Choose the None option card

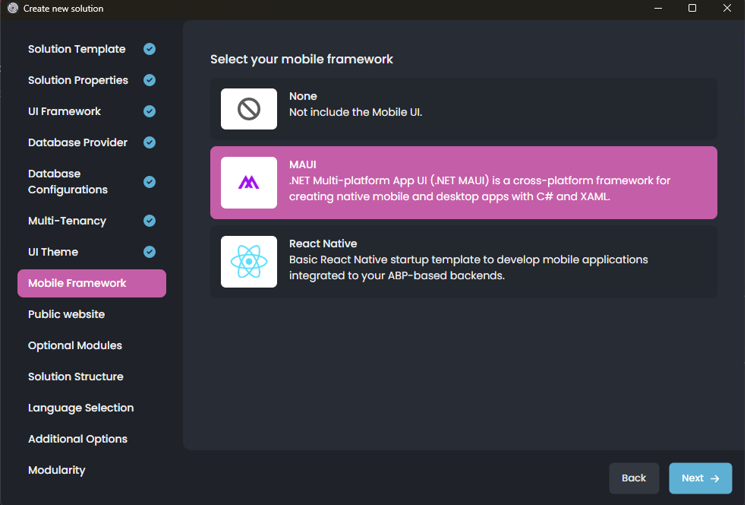[x=464, y=109]
